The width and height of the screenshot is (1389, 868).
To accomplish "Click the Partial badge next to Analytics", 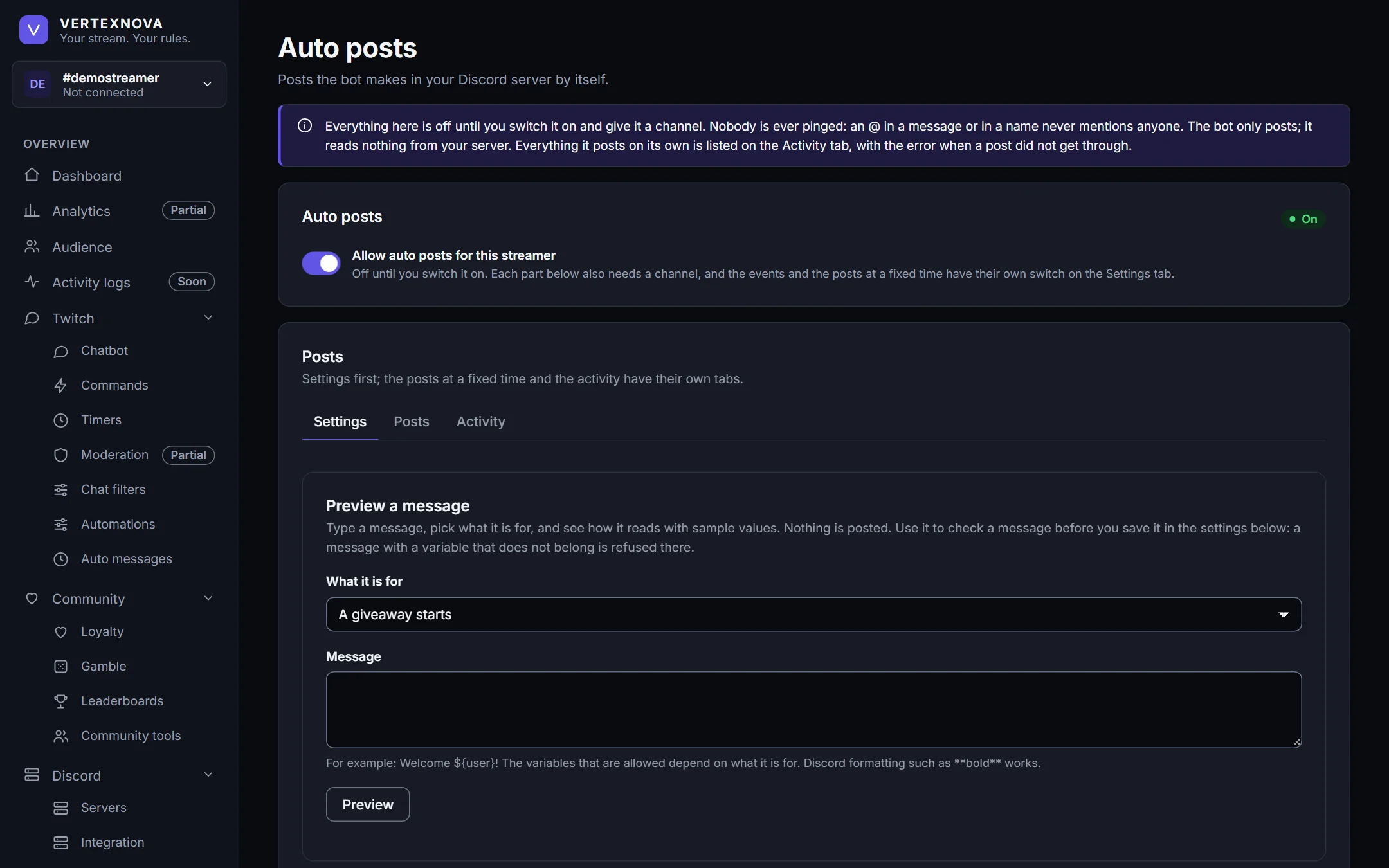I will (188, 210).
